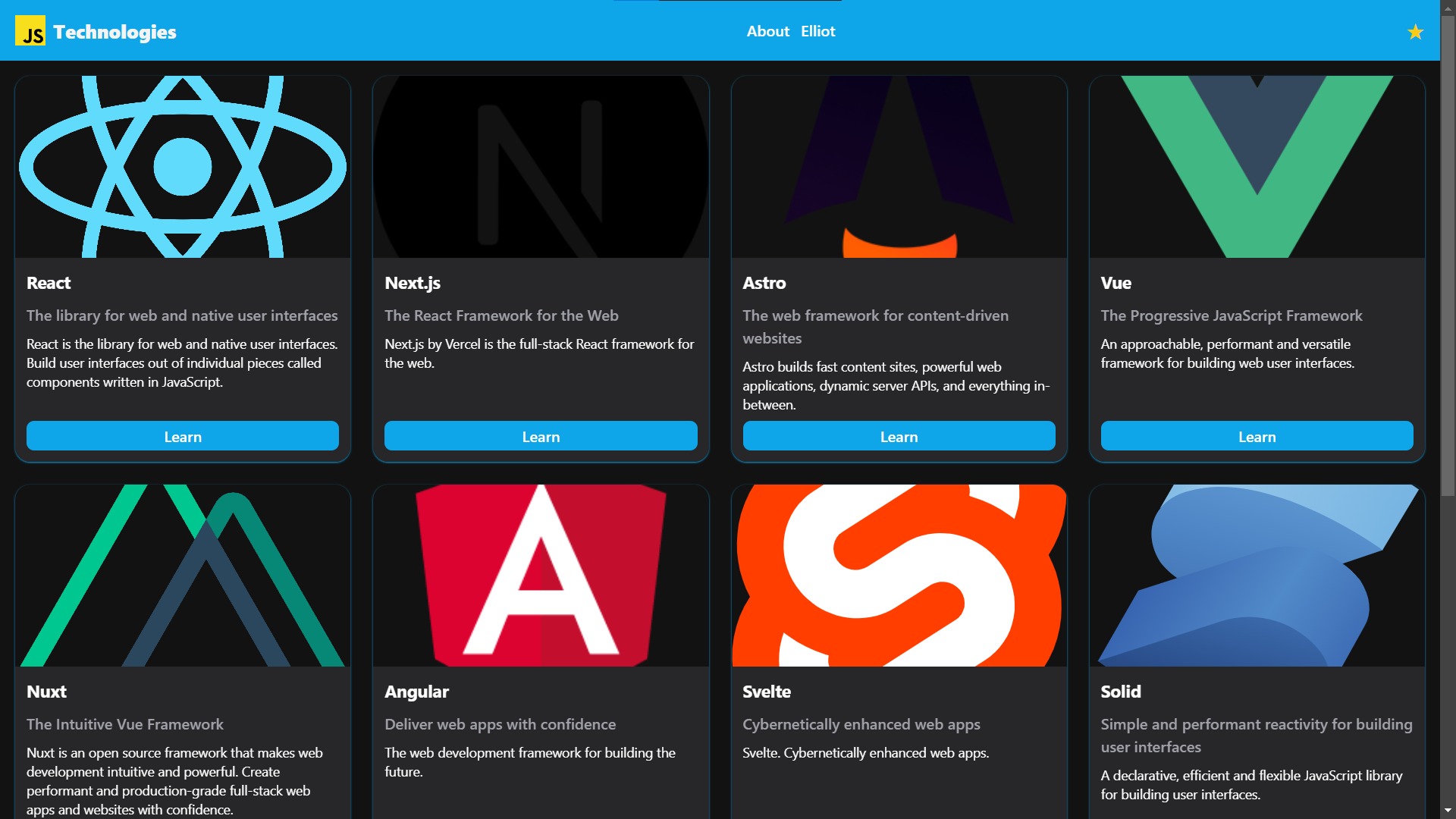The image size is (1456, 819).
Task: Click the Technologies heading text
Action: click(115, 32)
